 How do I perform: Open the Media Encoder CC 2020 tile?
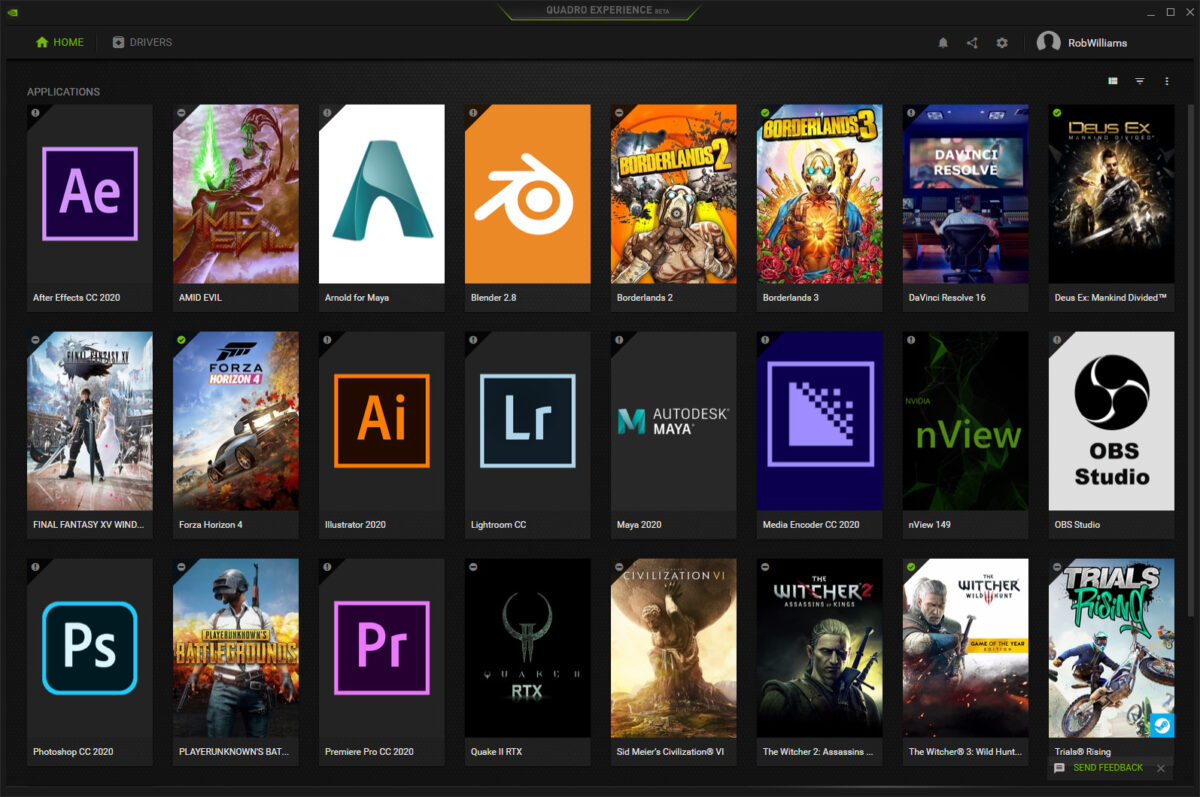pyautogui.click(x=820, y=435)
